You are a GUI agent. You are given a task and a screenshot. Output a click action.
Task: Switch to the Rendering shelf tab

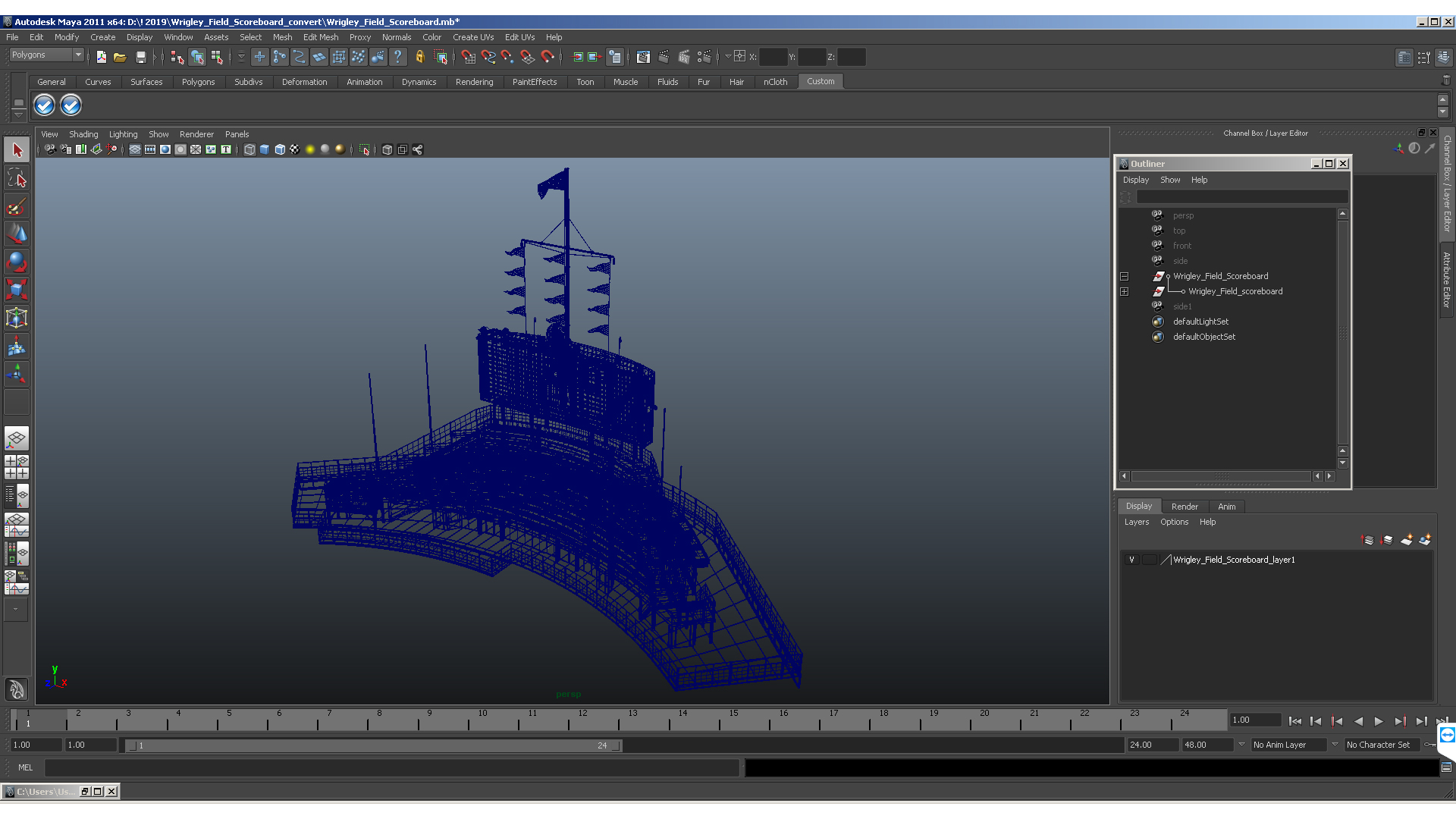(x=474, y=82)
